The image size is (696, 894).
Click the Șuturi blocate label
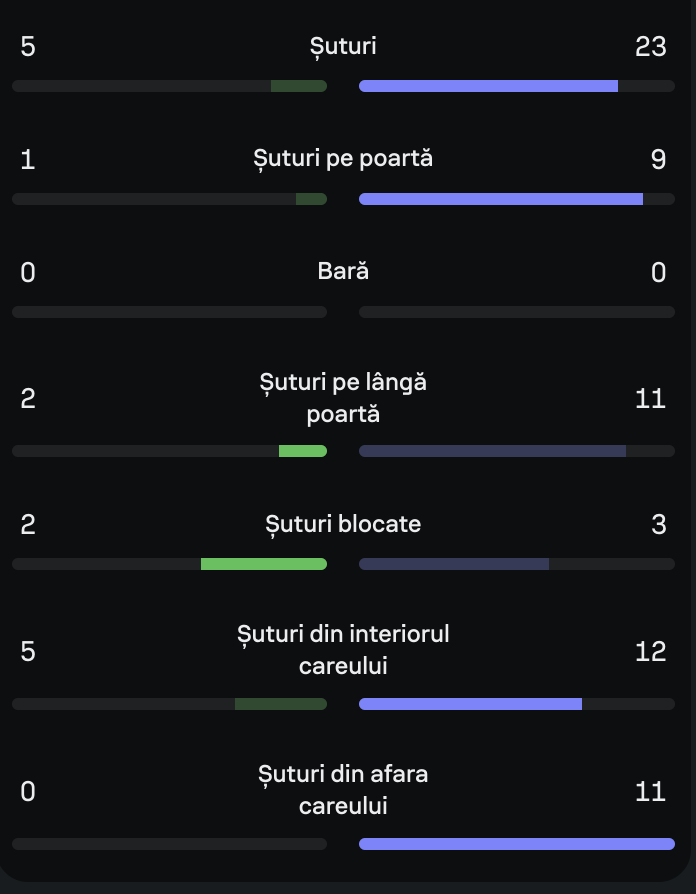click(343, 524)
